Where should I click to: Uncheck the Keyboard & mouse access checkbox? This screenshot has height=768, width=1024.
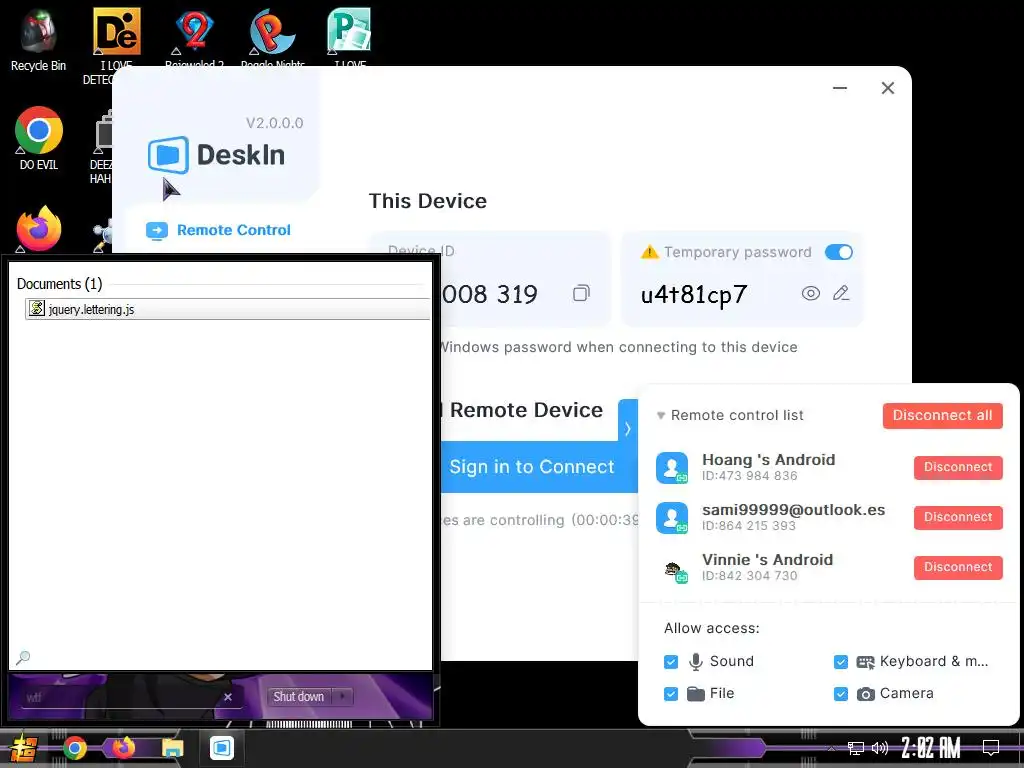click(x=840, y=662)
